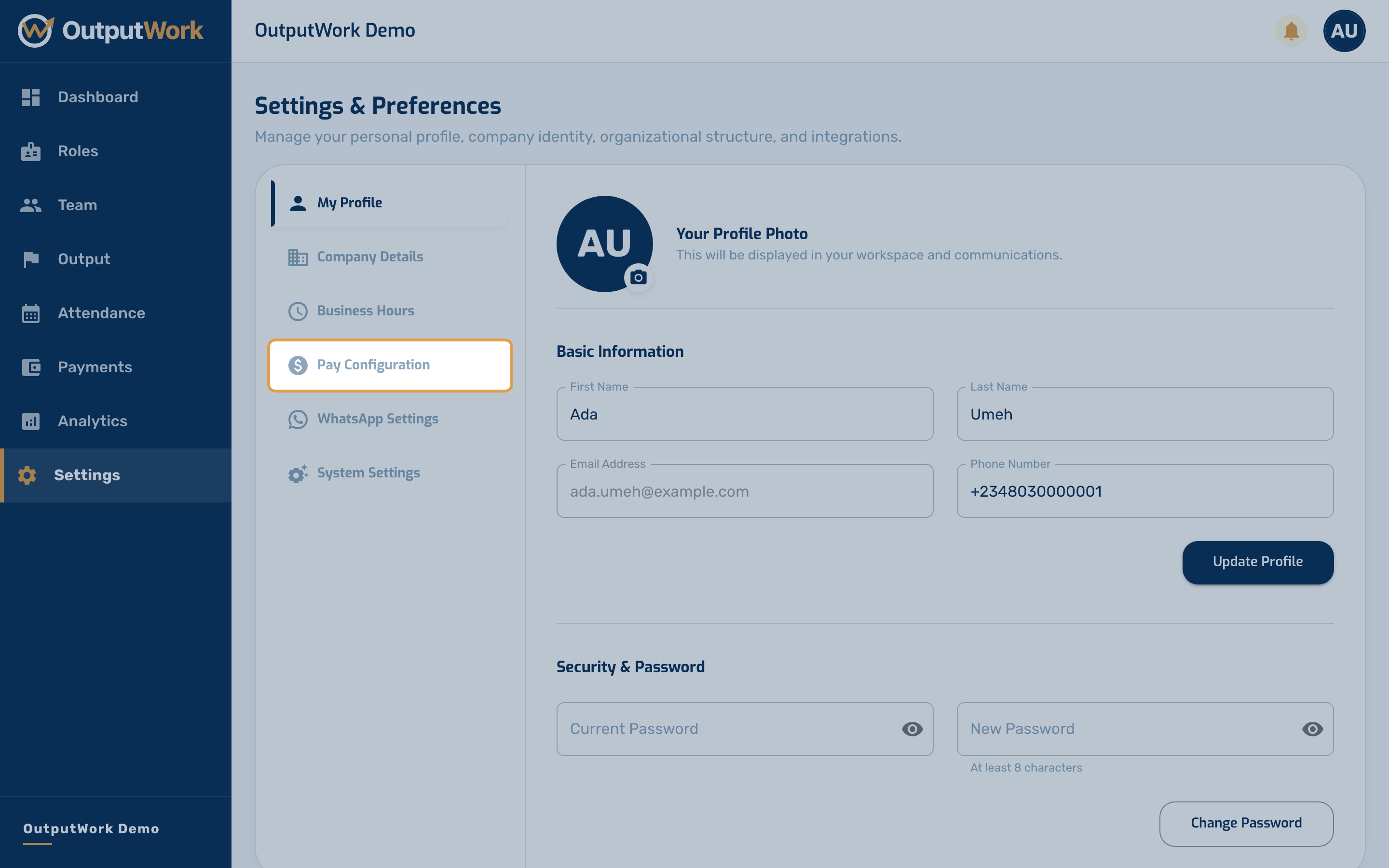
Task: Focus the New Password field
Action: 1144,729
